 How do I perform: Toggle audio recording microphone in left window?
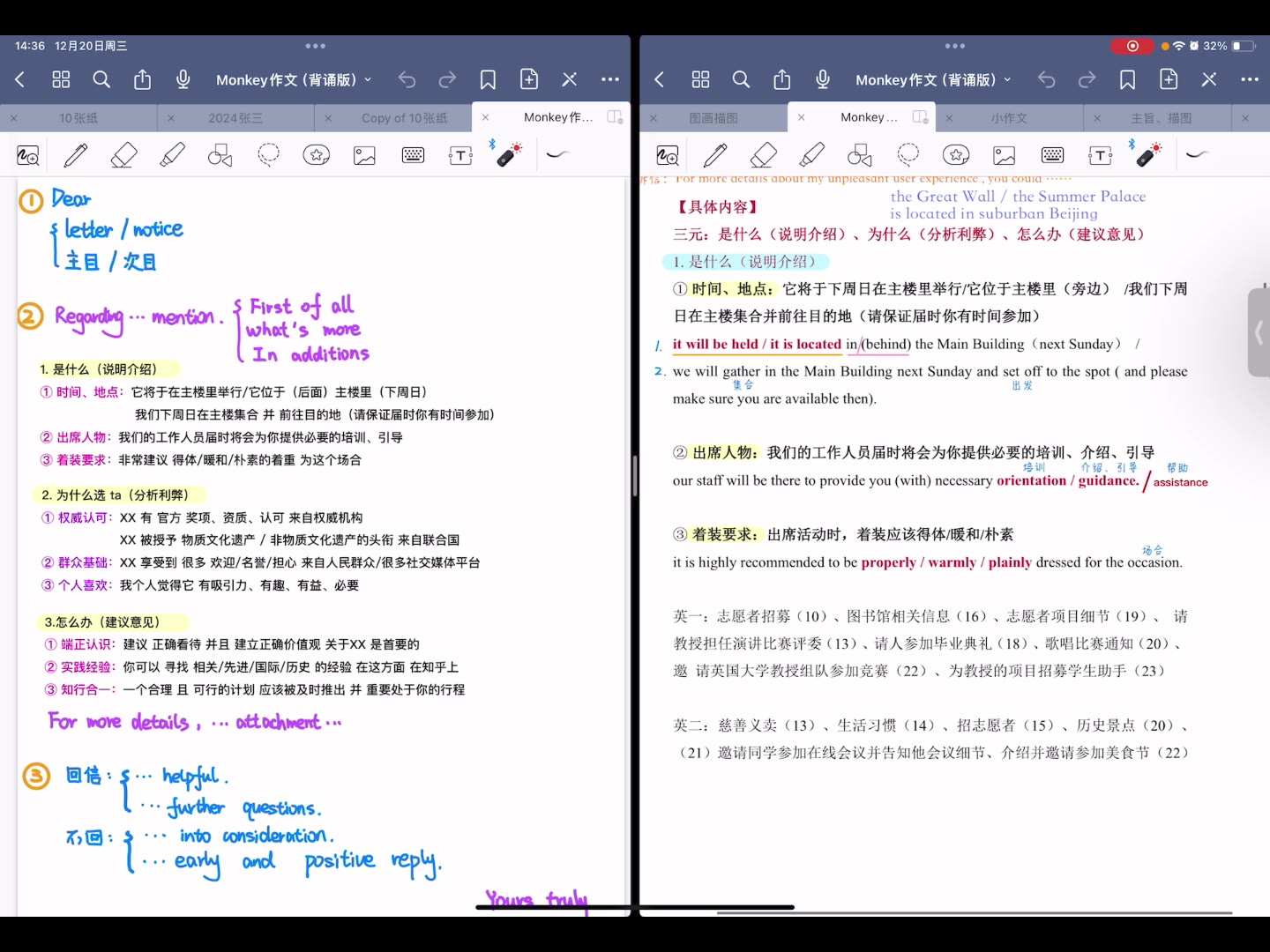pyautogui.click(x=183, y=79)
